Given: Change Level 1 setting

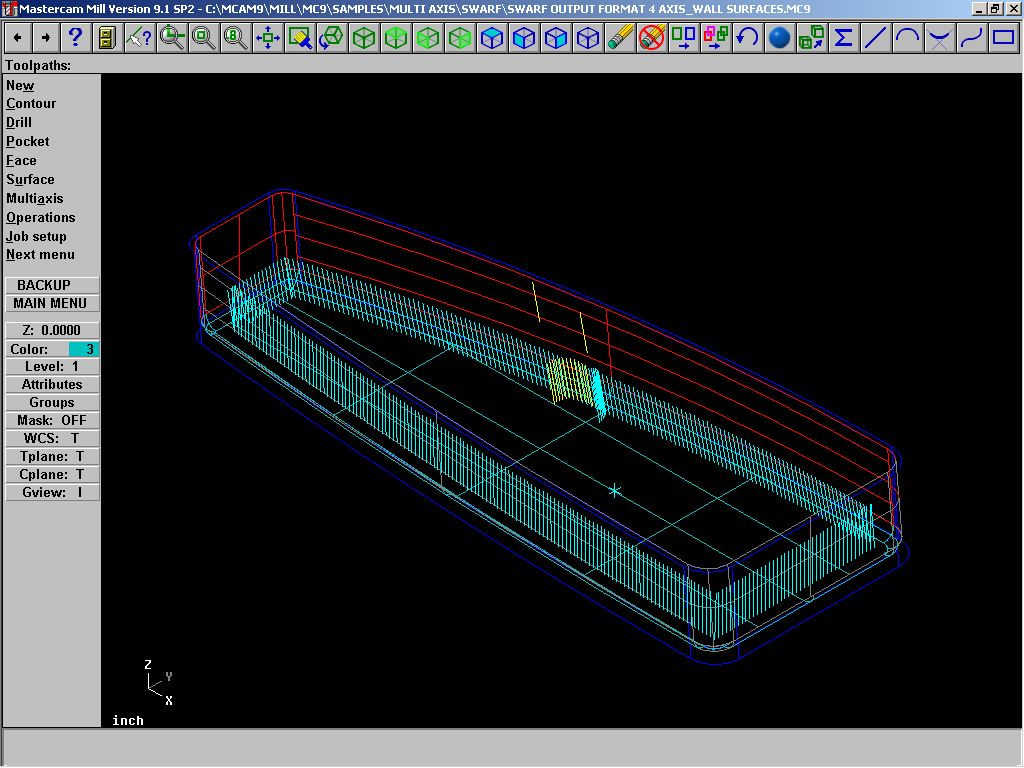Looking at the screenshot, I should [x=52, y=367].
